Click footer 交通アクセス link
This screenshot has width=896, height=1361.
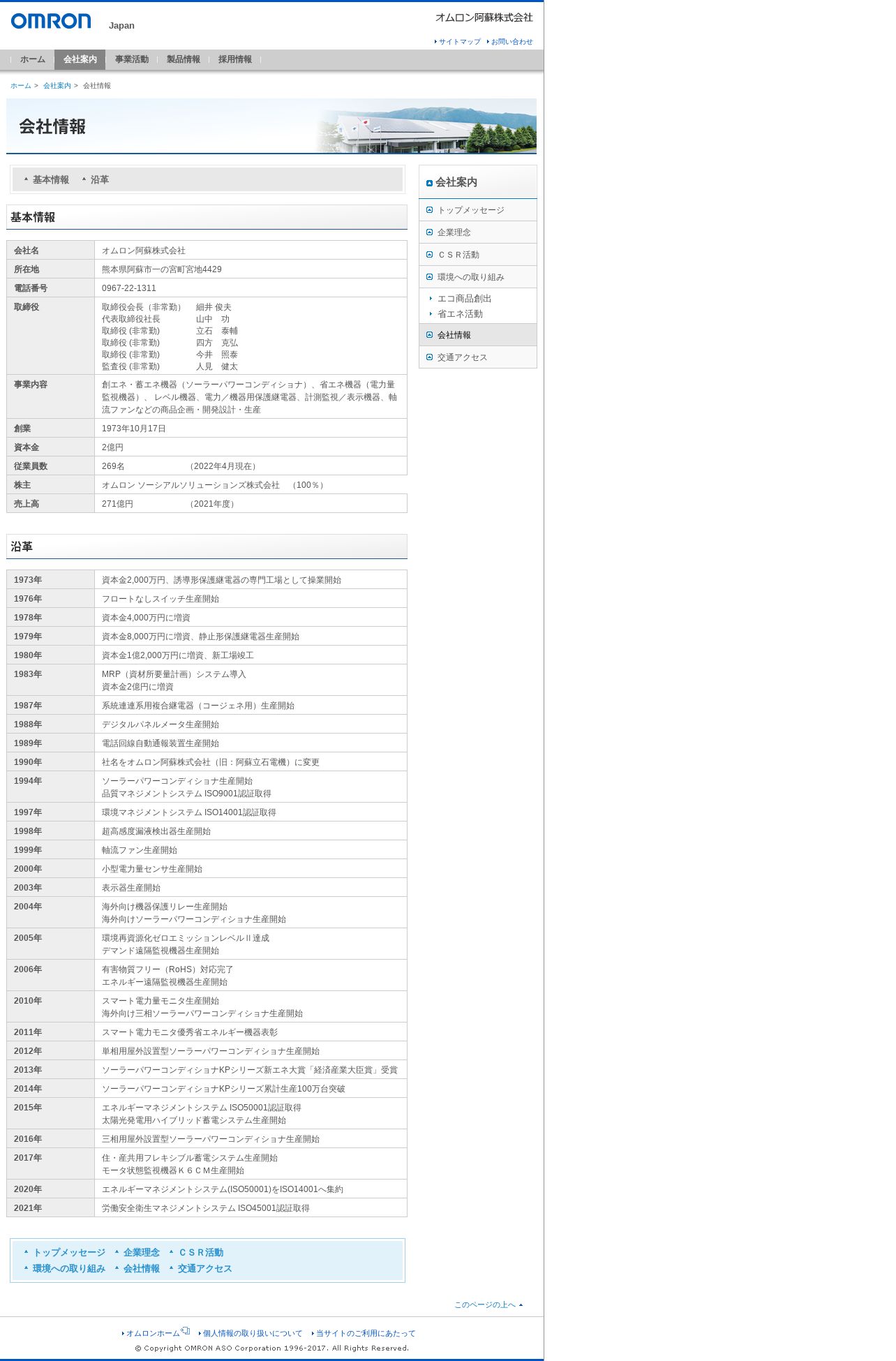205,1268
